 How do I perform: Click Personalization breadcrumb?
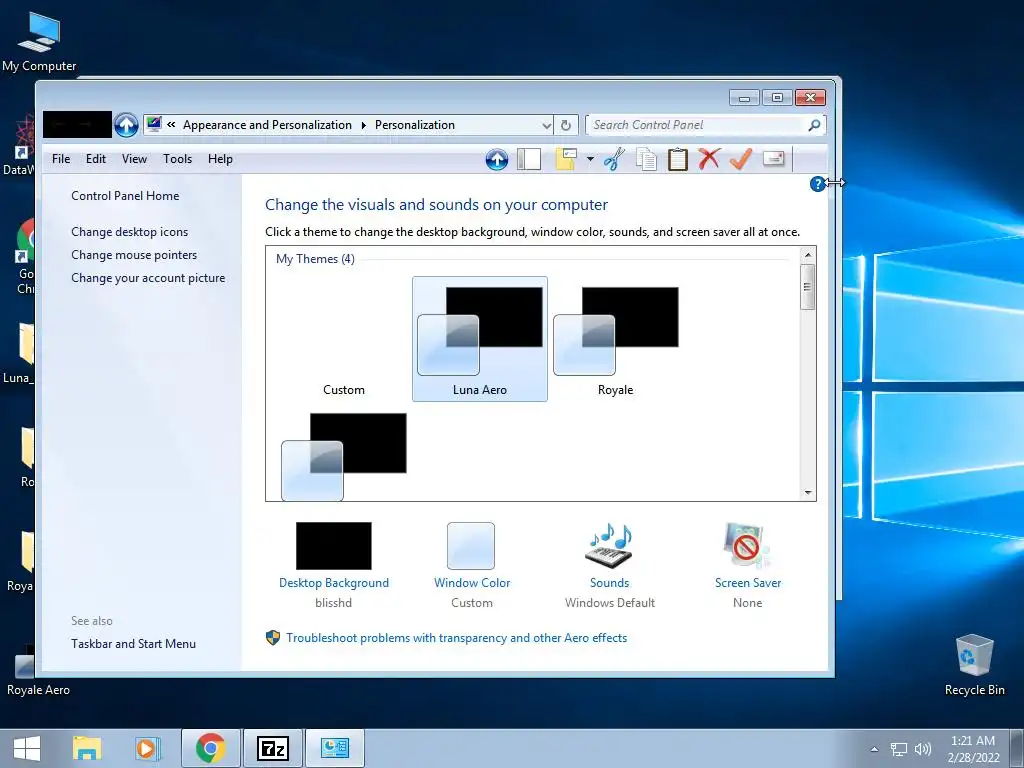click(x=415, y=125)
